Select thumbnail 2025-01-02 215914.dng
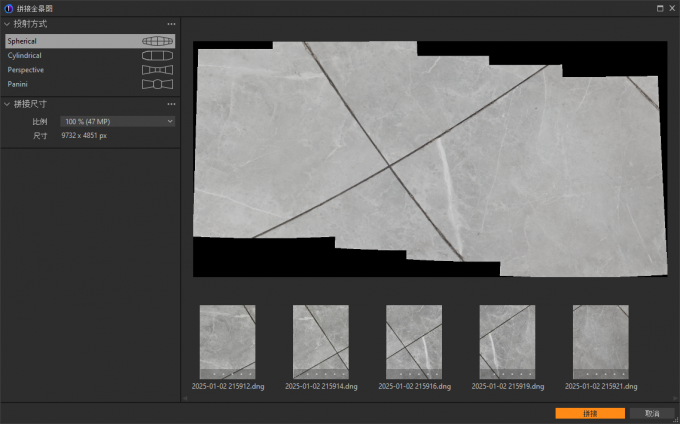 (x=321, y=342)
